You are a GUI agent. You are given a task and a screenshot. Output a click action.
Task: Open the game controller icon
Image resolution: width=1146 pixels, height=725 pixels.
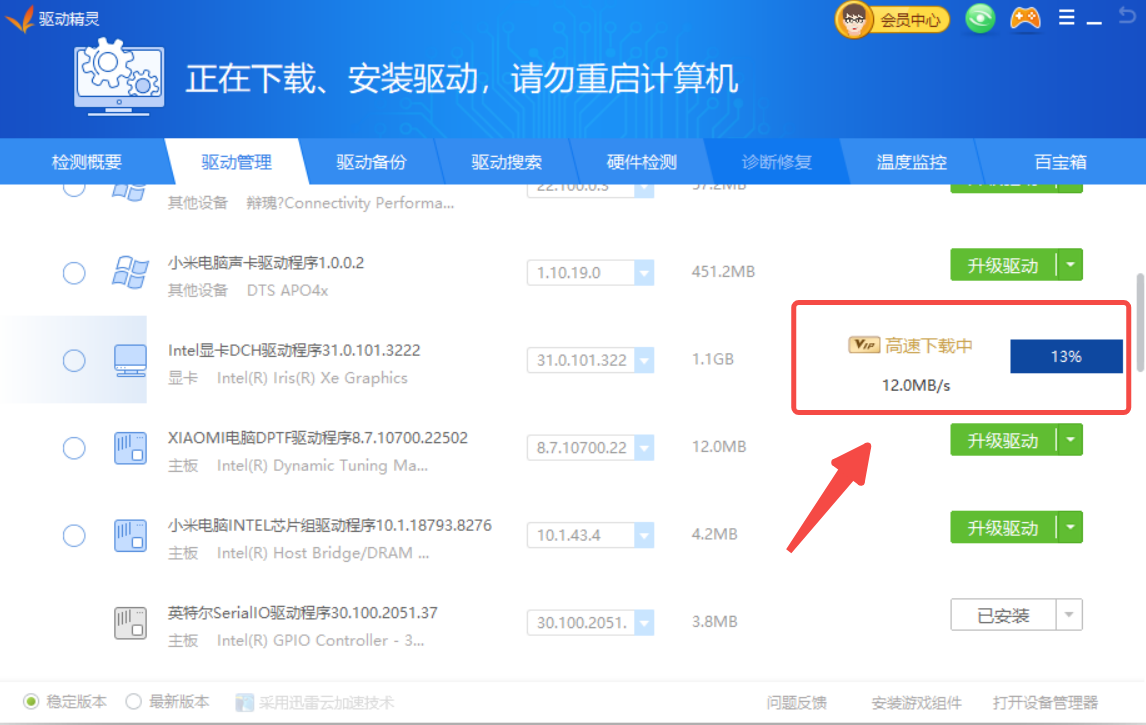(1025, 18)
